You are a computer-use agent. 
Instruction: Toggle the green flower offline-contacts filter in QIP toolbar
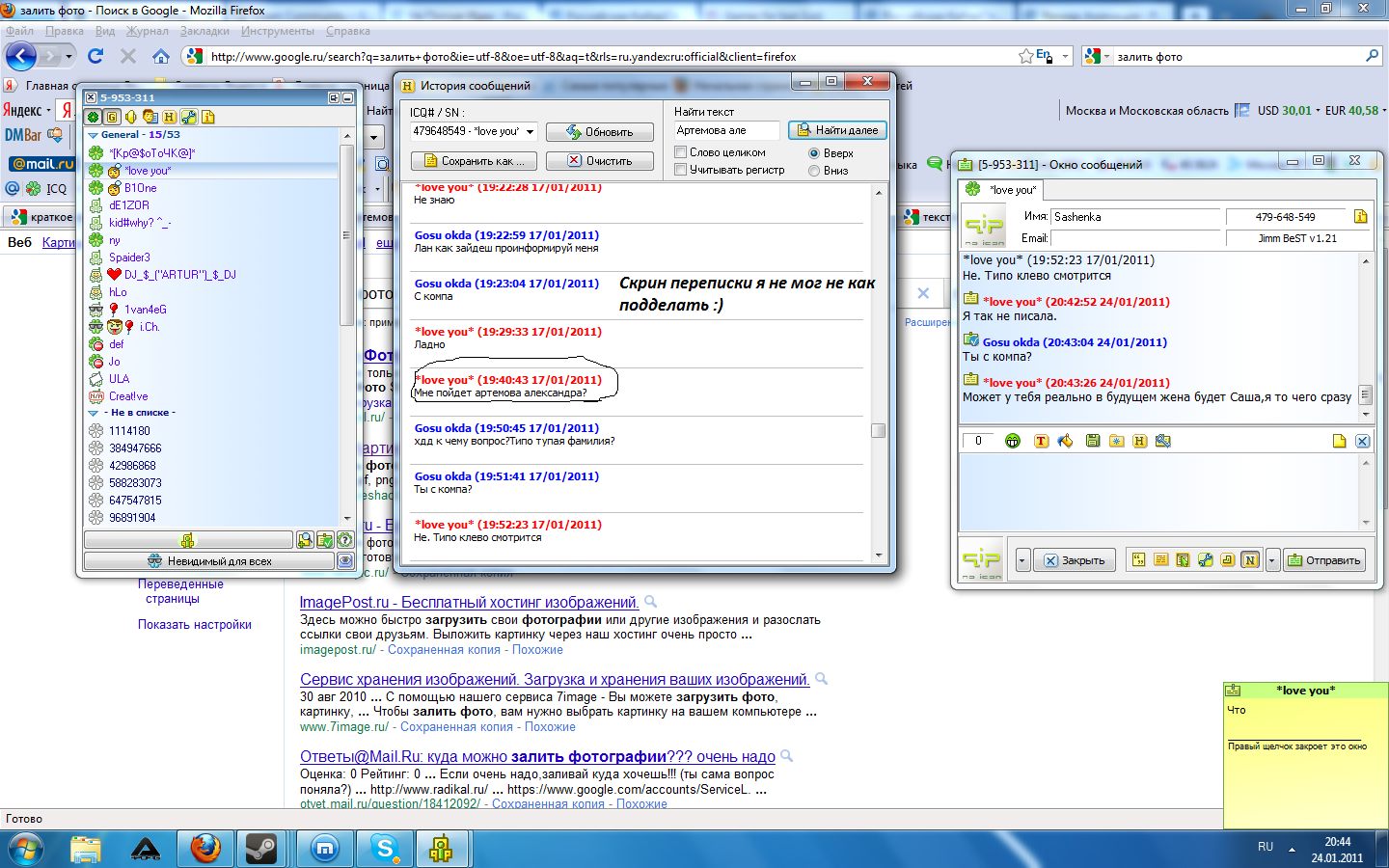[x=93, y=117]
